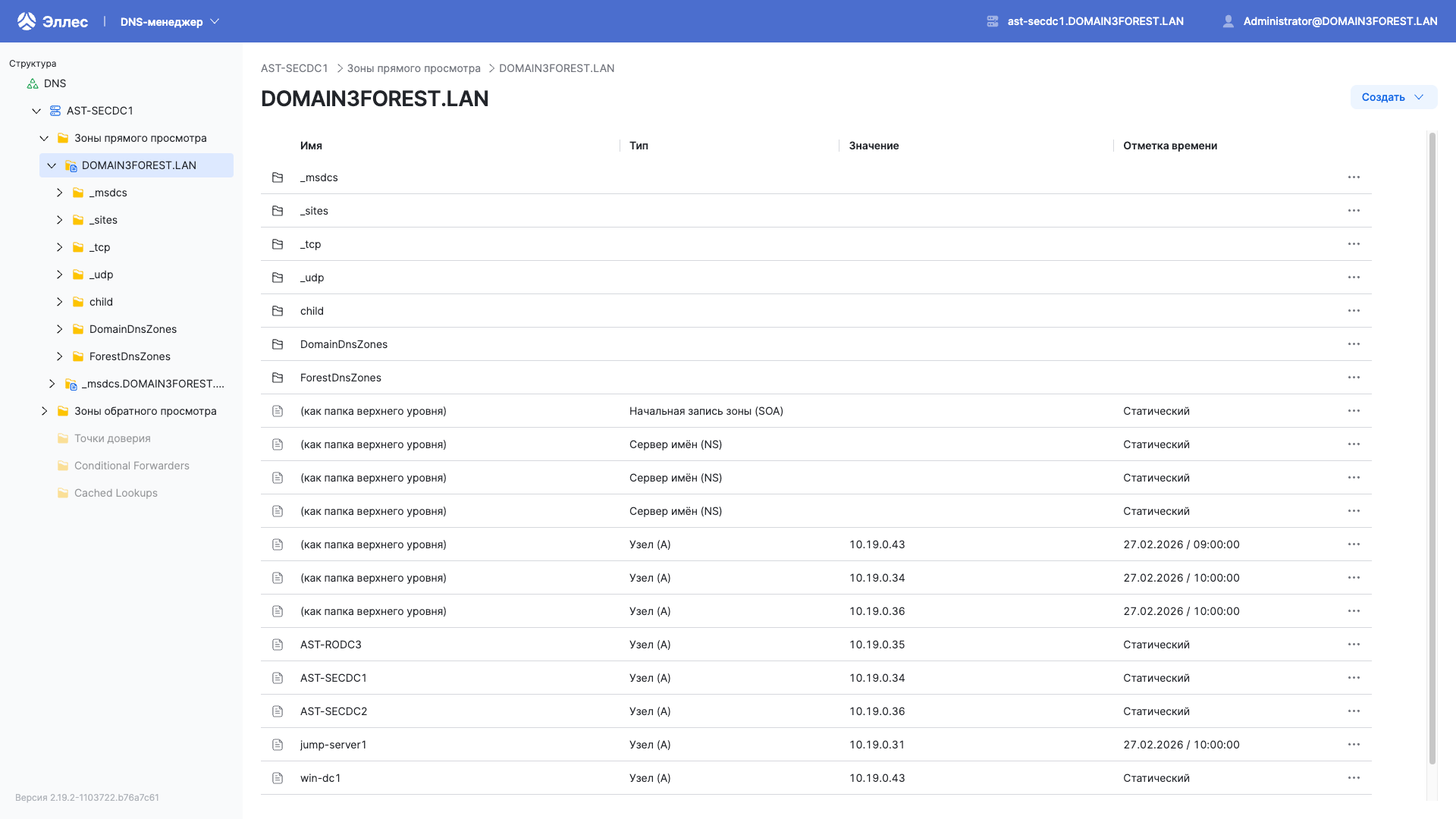Select Зоны прямого просмотра in breadcrumb
Viewport: 1456px width, 819px height.
pyautogui.click(x=413, y=68)
